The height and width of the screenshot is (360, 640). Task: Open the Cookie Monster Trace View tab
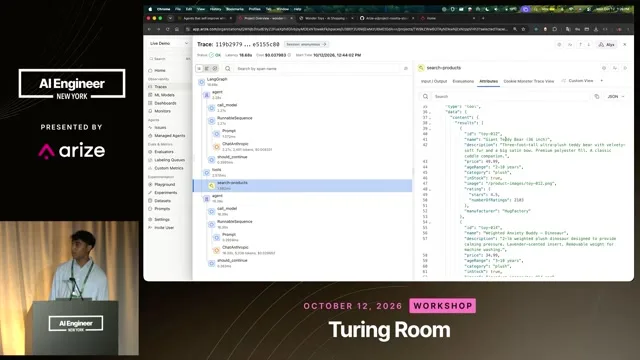click(529, 81)
